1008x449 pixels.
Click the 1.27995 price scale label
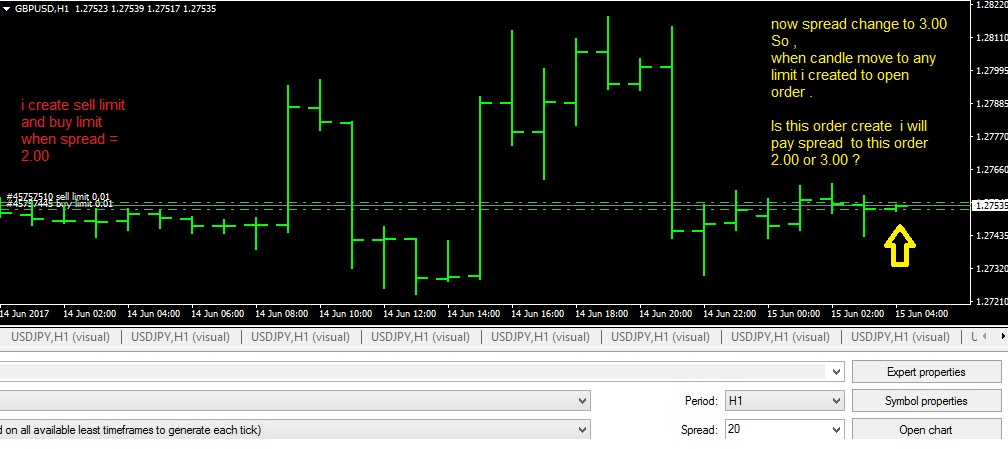[991, 70]
